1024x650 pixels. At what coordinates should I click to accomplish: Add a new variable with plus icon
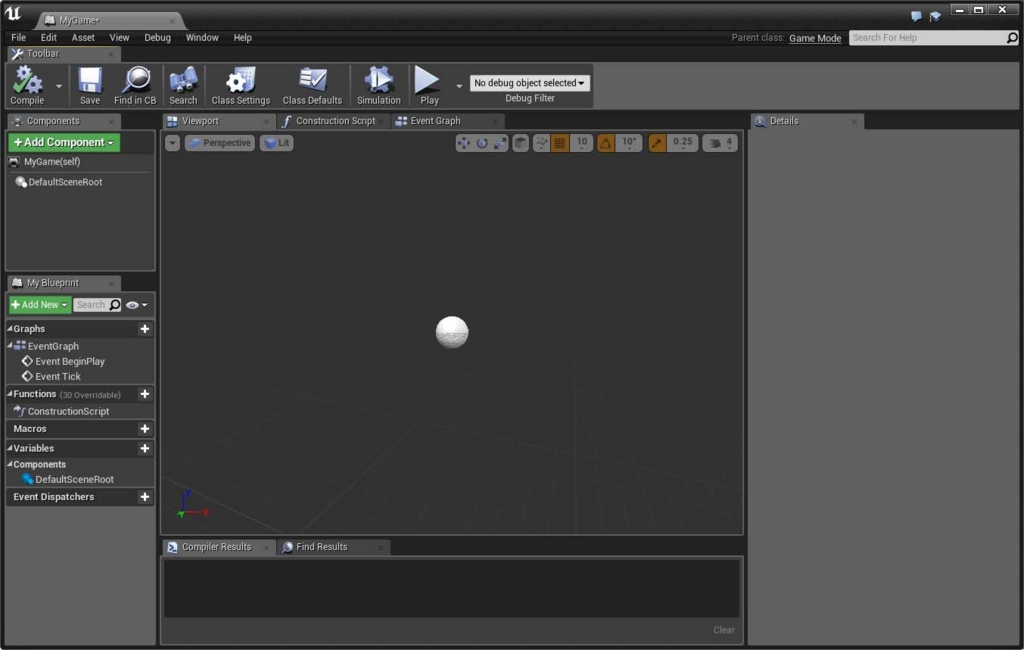145,448
